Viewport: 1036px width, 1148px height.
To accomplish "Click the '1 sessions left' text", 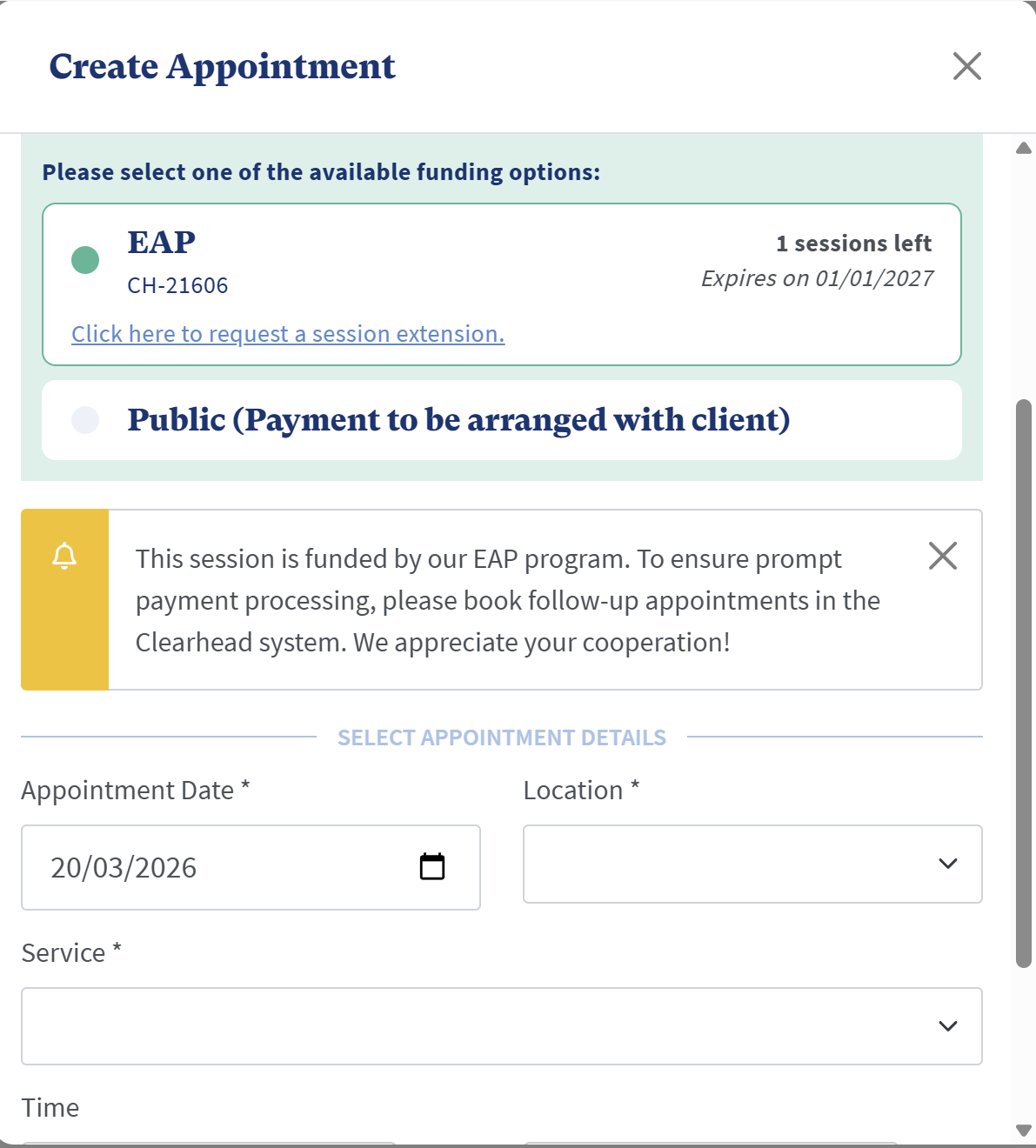I will click(x=853, y=244).
